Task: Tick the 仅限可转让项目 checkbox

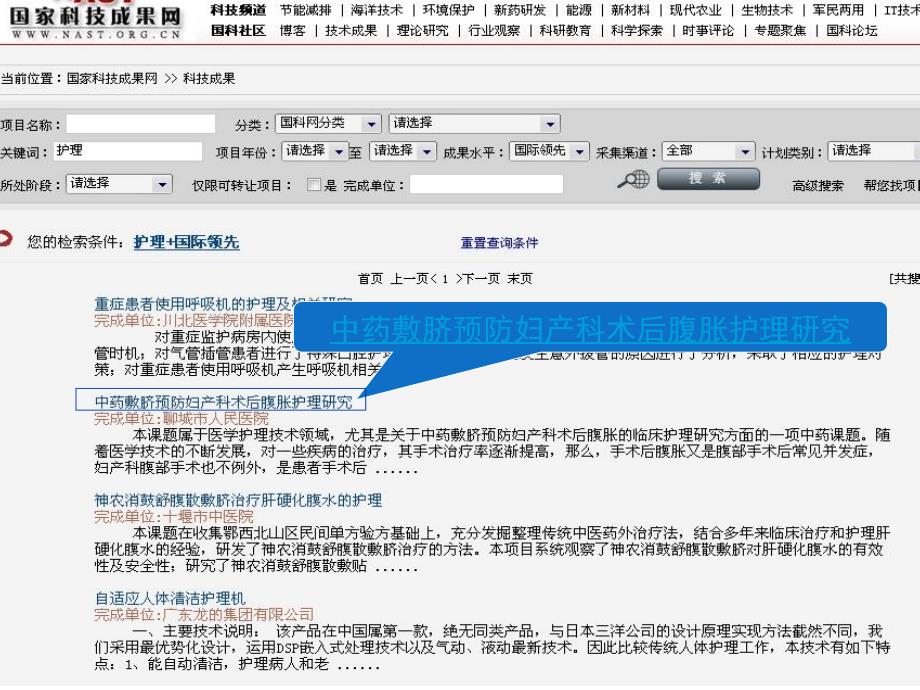Action: [x=314, y=185]
